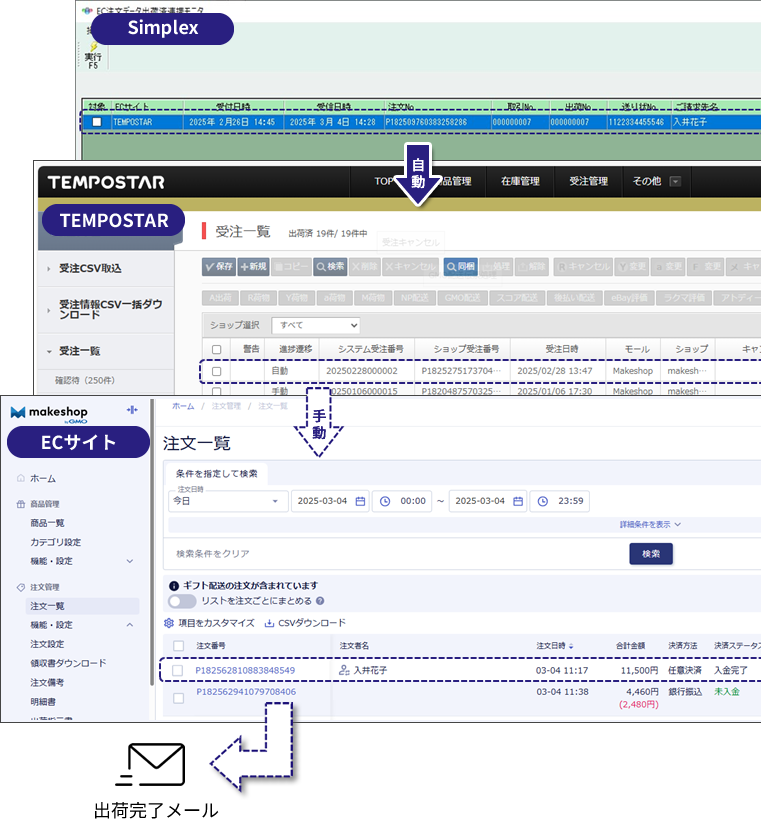Tick the 対象 checkbox in TEMPOSTAR row
The image size is (761, 819).
coord(97,122)
